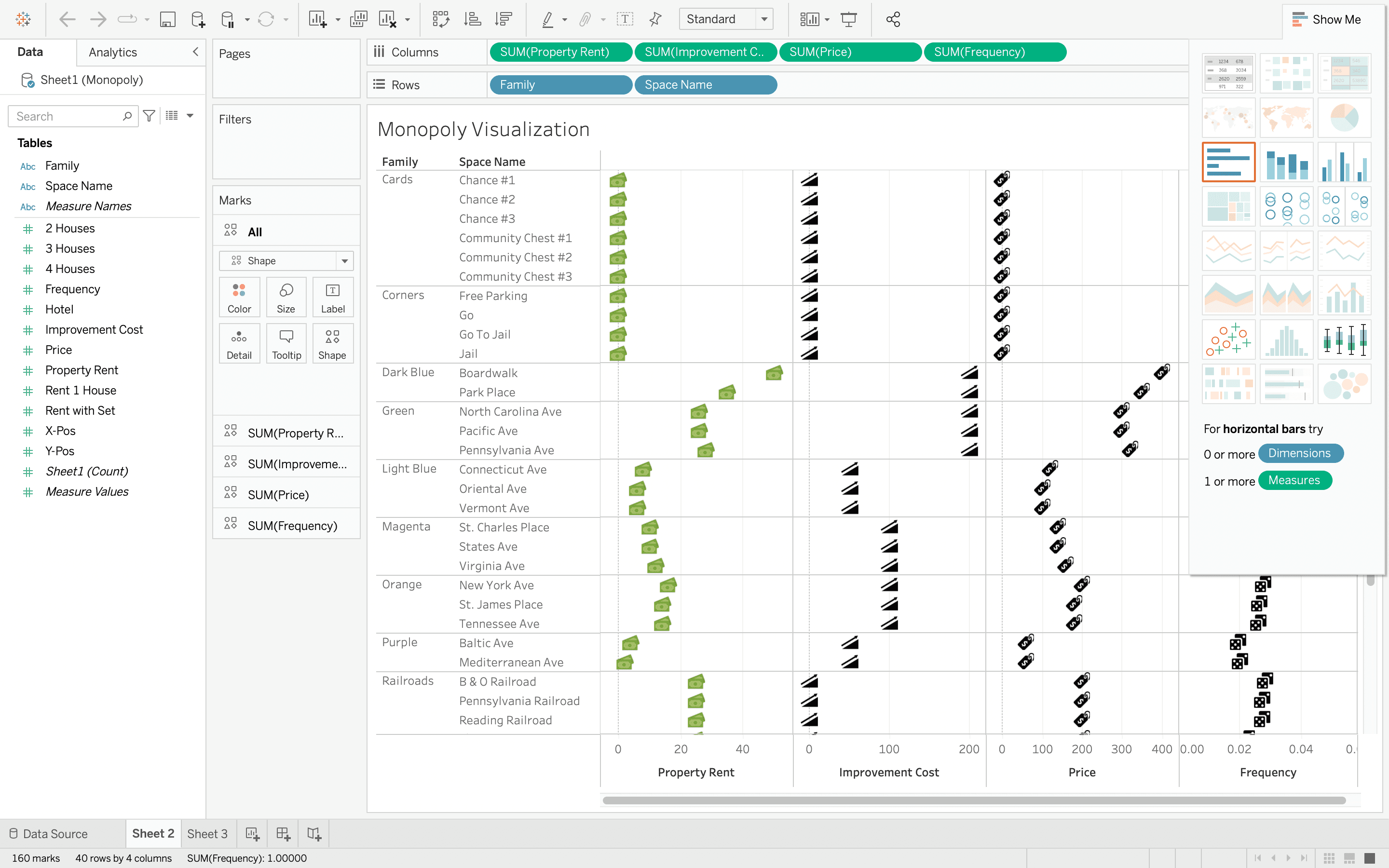Toggle show mark labels T icon
Viewport: 1389px width, 868px height.
click(x=625, y=19)
